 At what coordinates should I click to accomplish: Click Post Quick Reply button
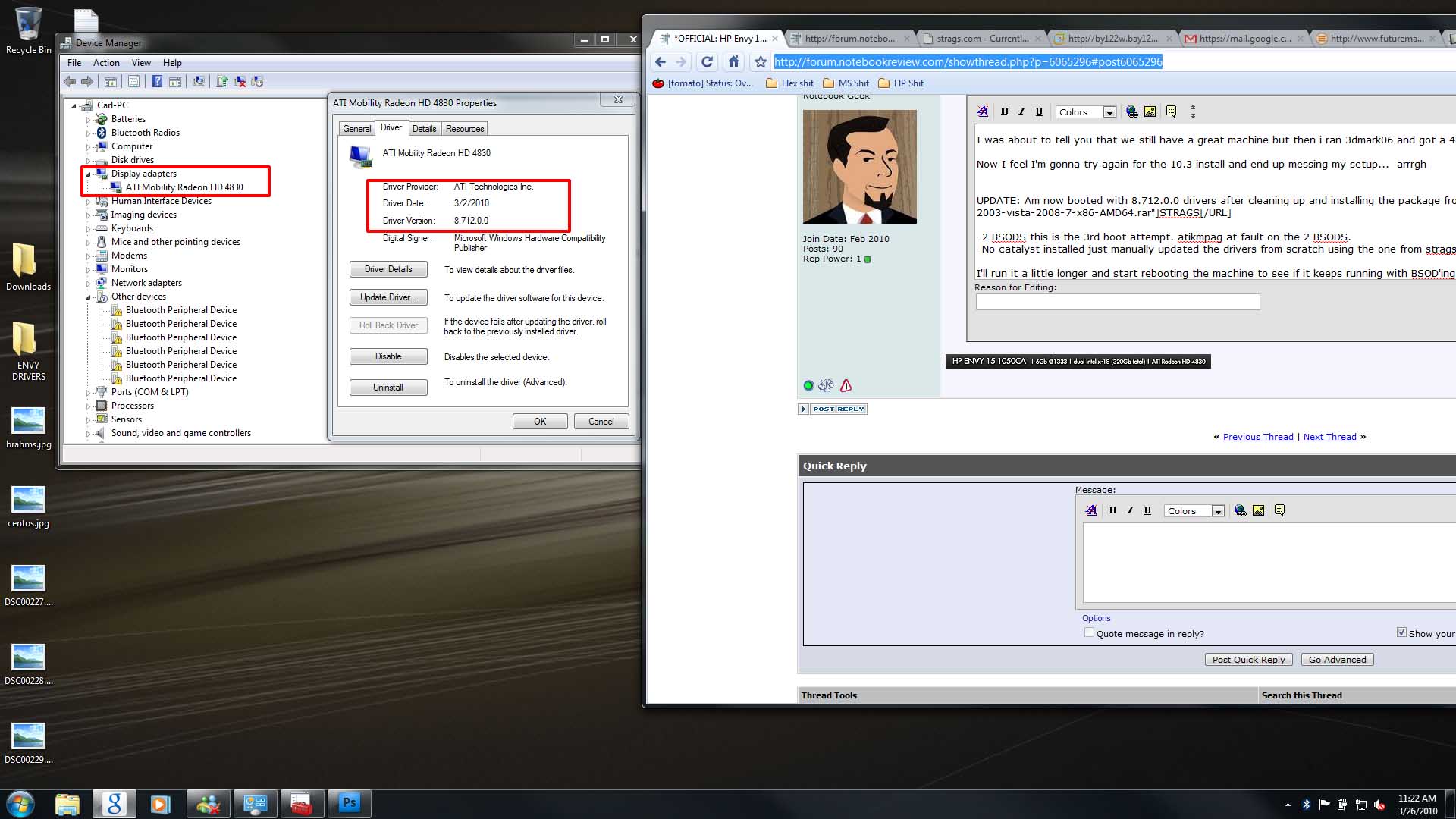click(1248, 660)
